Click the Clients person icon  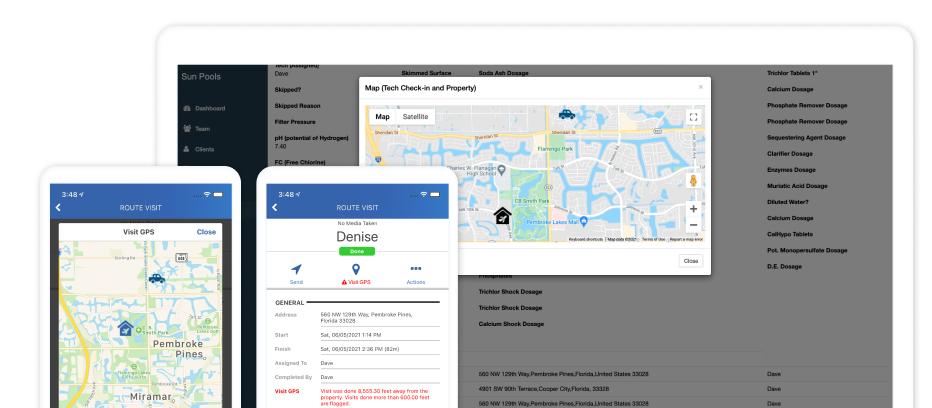187,149
